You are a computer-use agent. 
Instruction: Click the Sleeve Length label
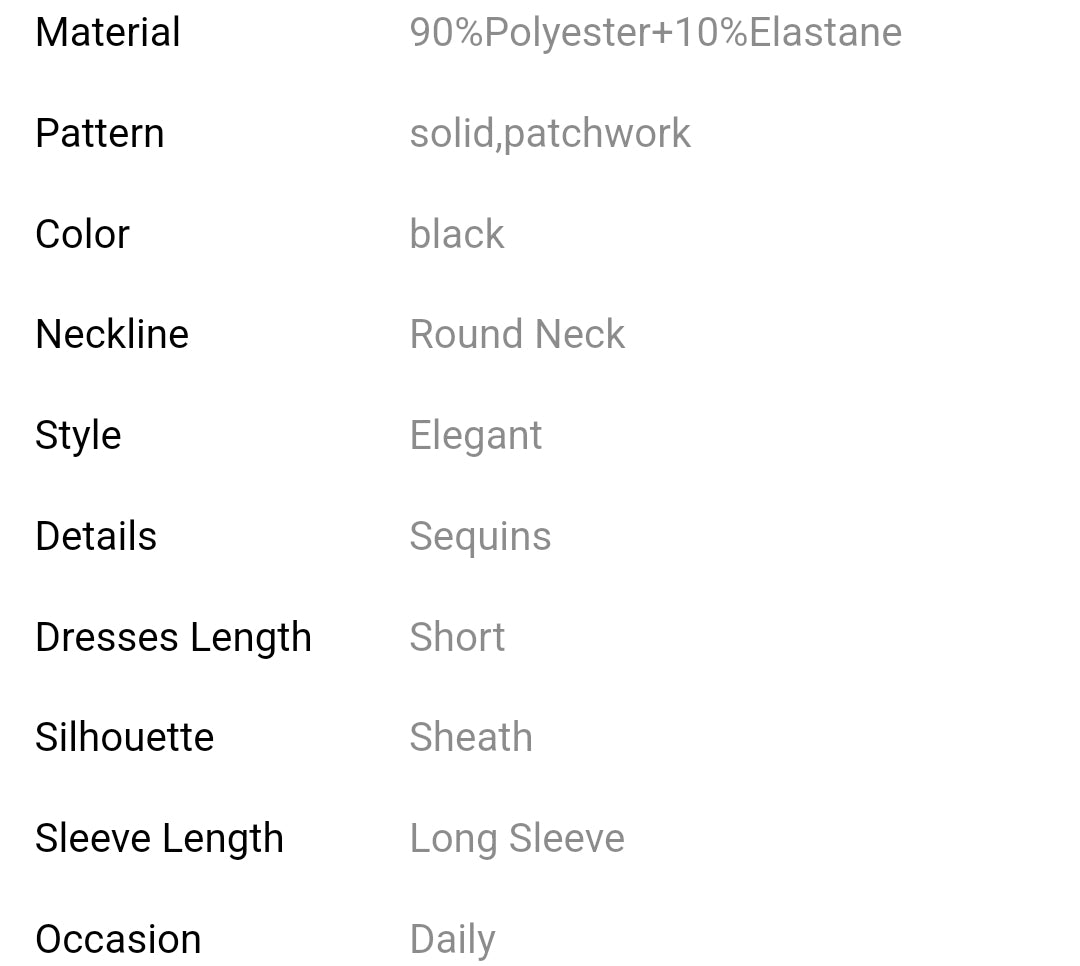[x=159, y=838]
